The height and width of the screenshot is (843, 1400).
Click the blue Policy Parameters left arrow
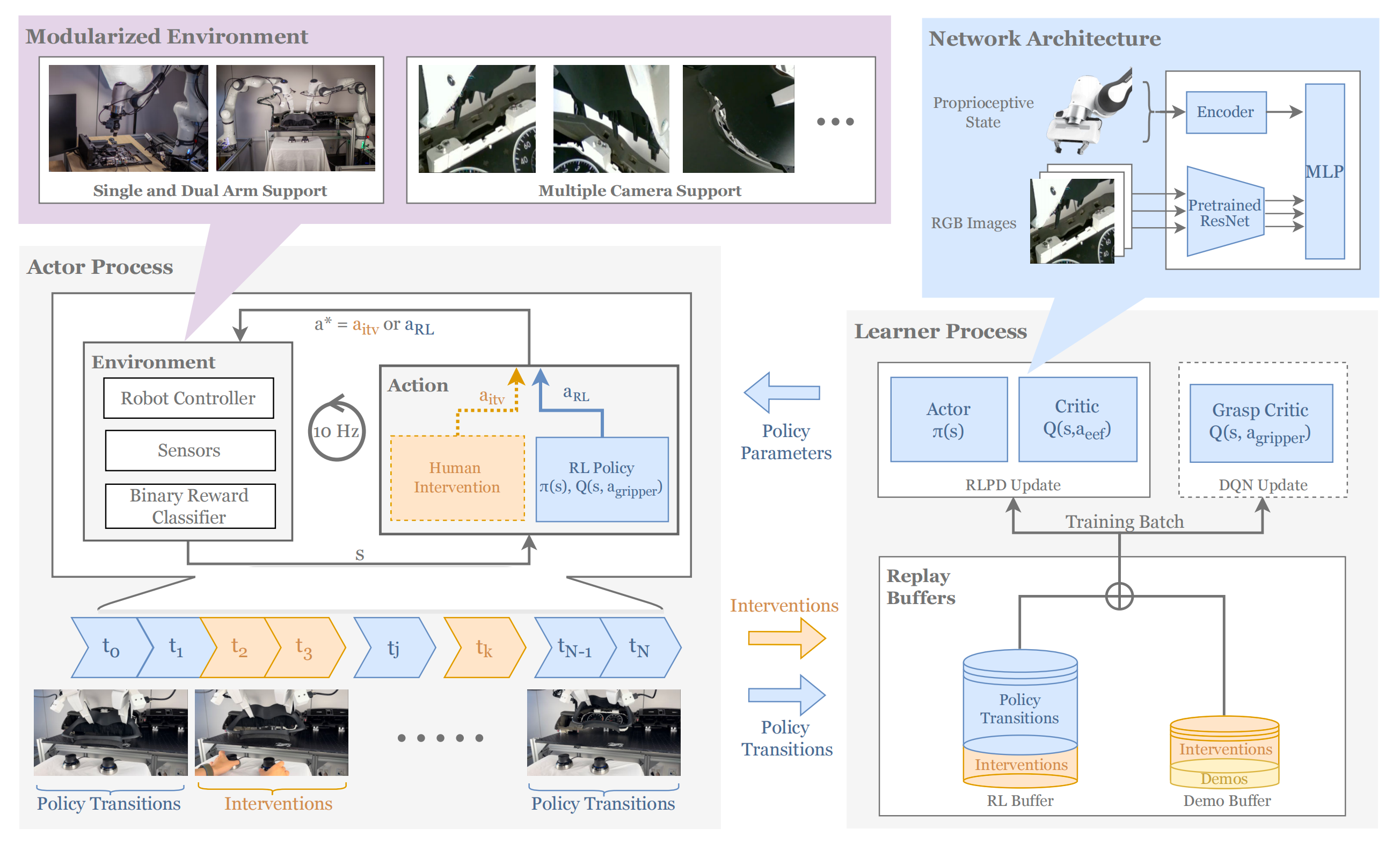[x=781, y=393]
